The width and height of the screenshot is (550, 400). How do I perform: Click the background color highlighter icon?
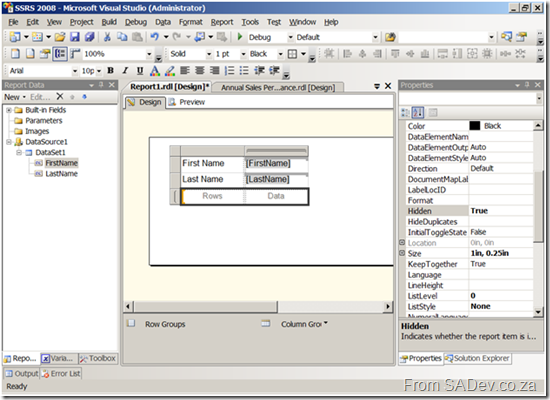[170, 71]
